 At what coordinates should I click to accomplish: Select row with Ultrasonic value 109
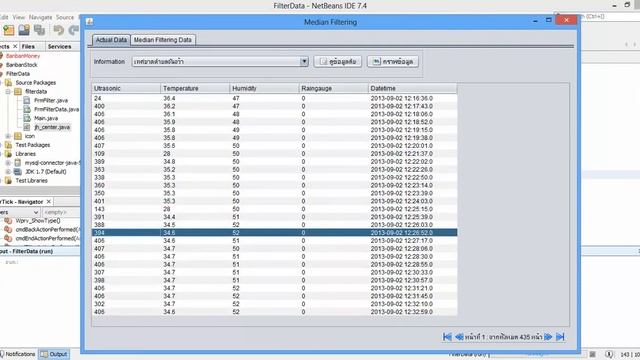275,154
